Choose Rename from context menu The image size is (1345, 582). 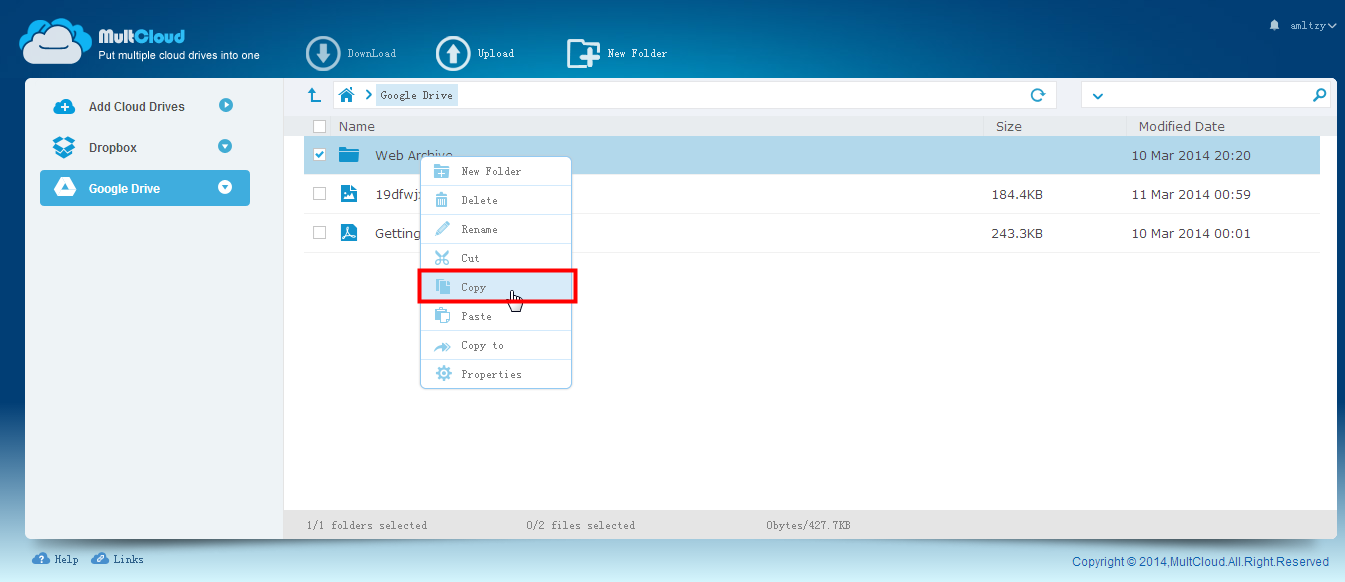pos(496,229)
